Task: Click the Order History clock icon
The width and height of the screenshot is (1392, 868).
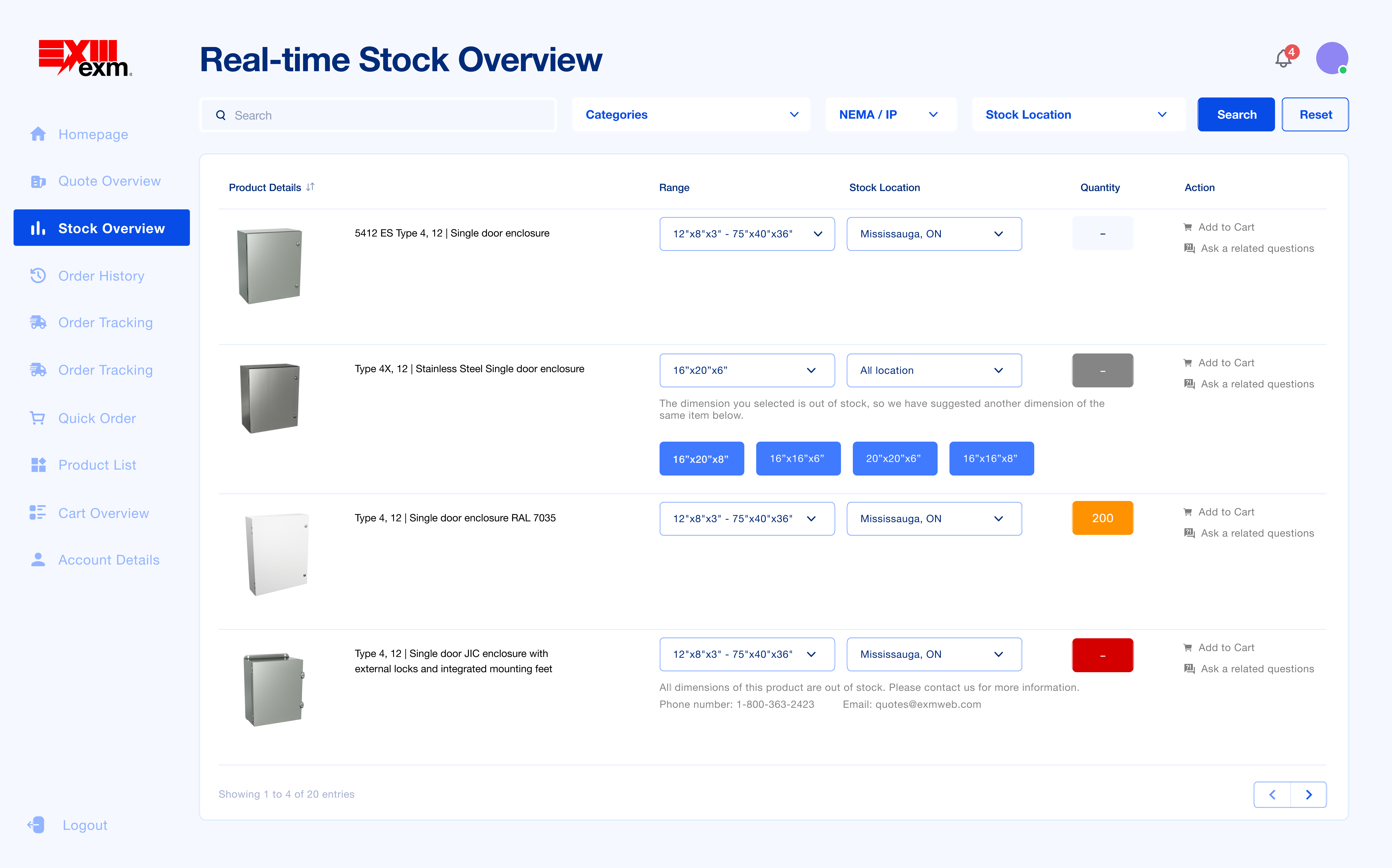Action: pyautogui.click(x=38, y=275)
